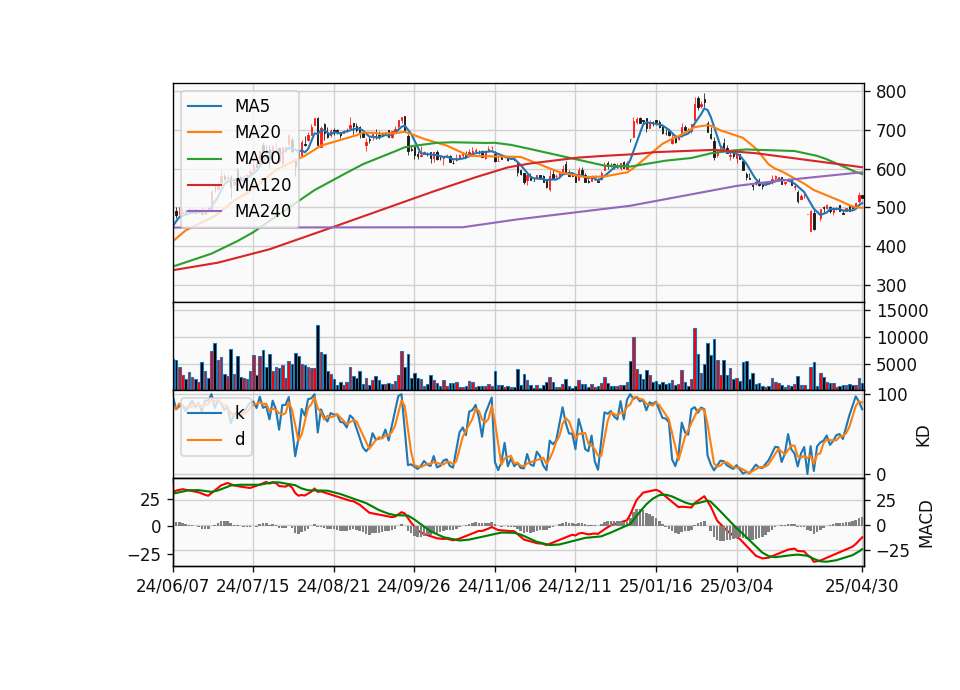Click the 700 price axis label

point(891,130)
